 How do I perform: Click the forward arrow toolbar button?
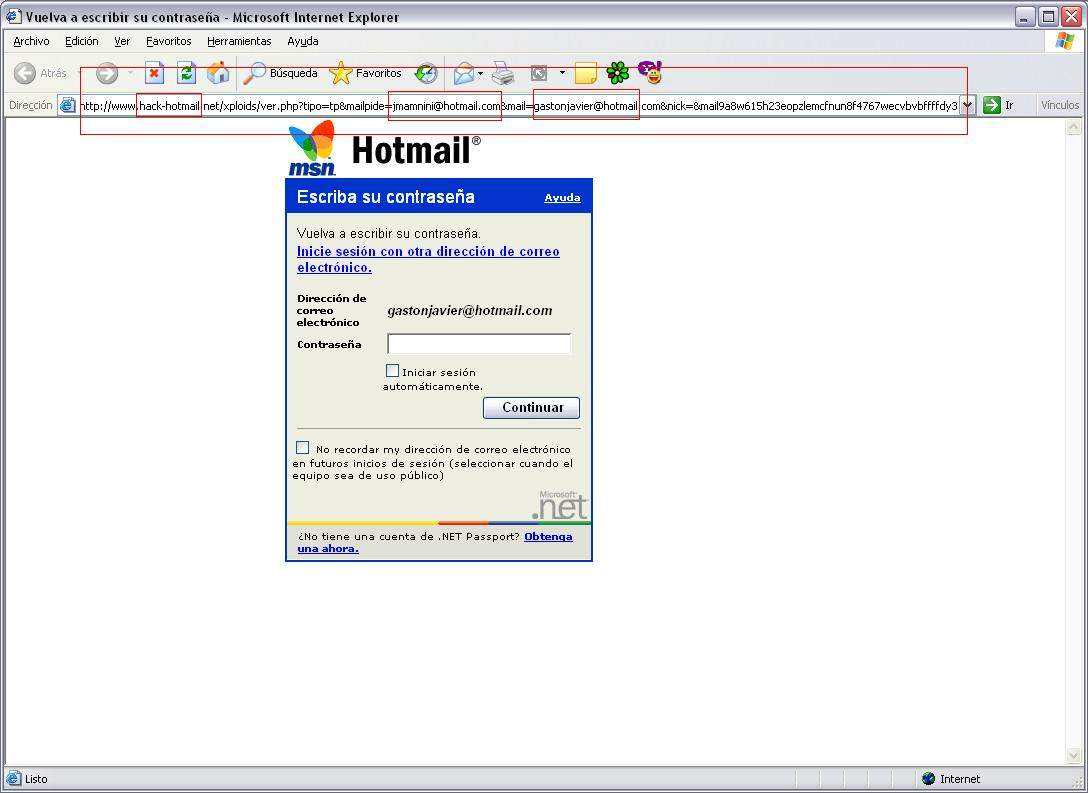[107, 73]
